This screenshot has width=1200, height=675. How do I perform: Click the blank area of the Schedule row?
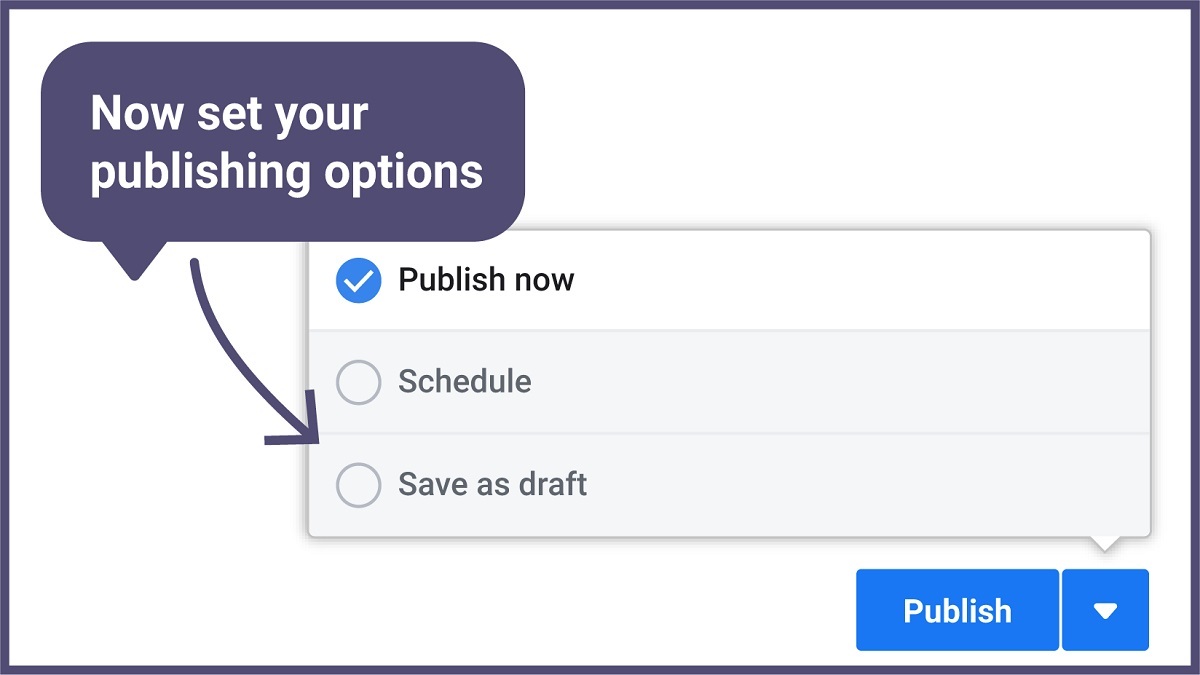point(840,382)
